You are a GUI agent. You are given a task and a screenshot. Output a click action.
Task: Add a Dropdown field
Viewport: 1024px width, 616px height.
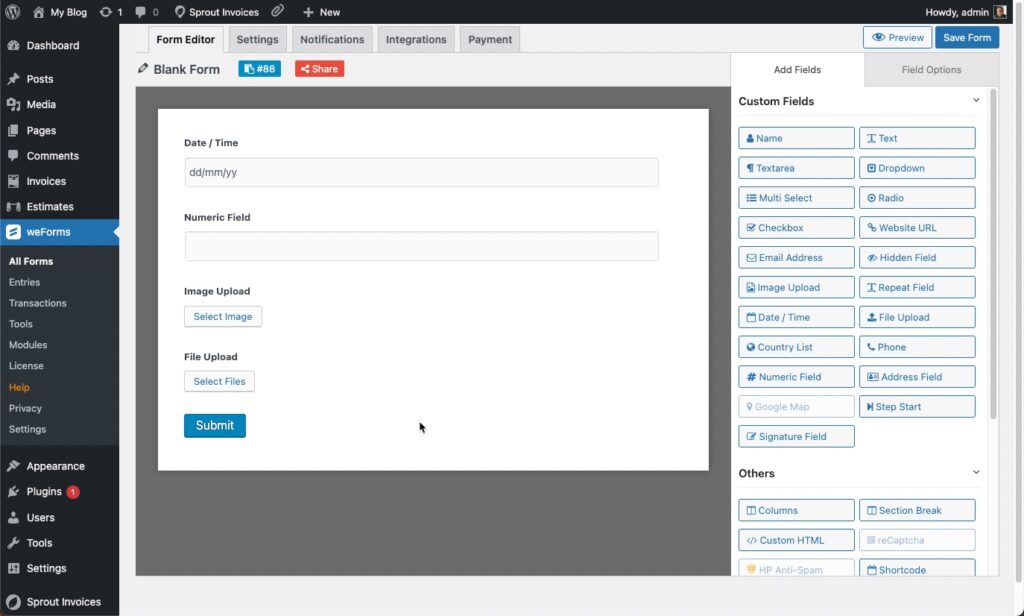coord(916,167)
